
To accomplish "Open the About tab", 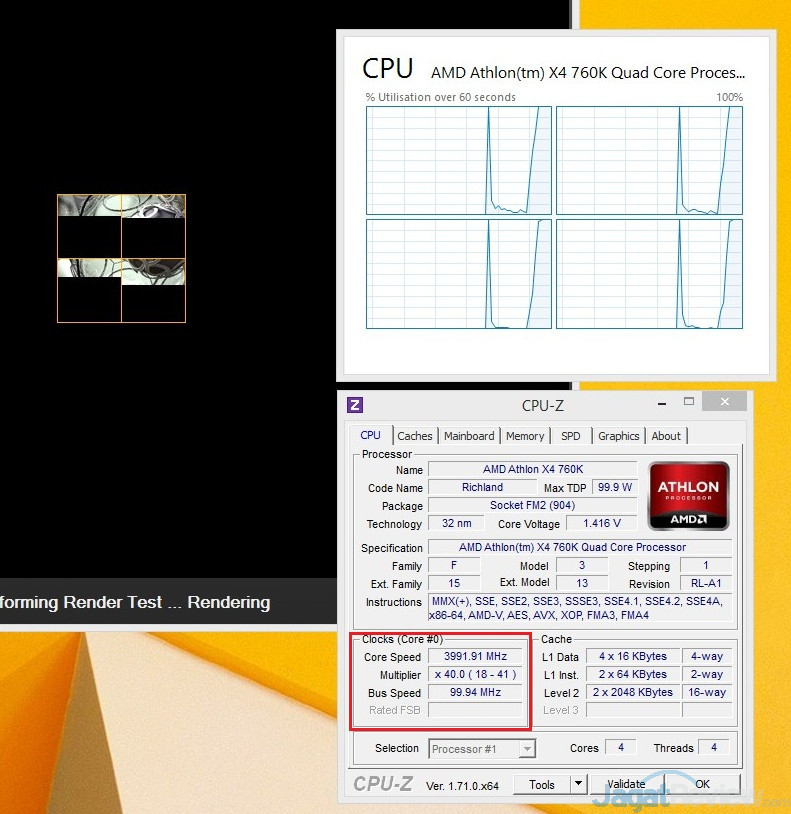I will coord(666,436).
